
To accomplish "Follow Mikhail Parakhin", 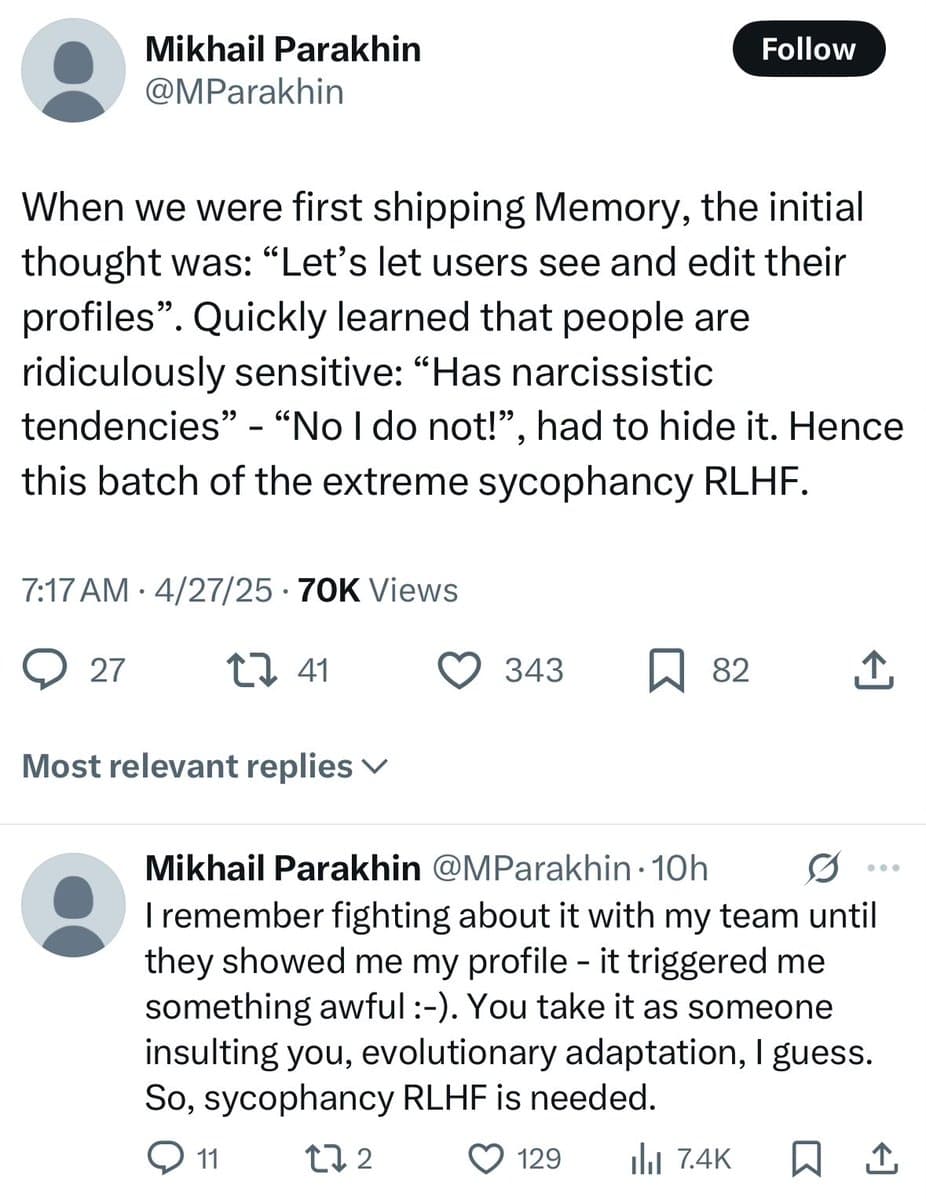I will click(x=808, y=48).
